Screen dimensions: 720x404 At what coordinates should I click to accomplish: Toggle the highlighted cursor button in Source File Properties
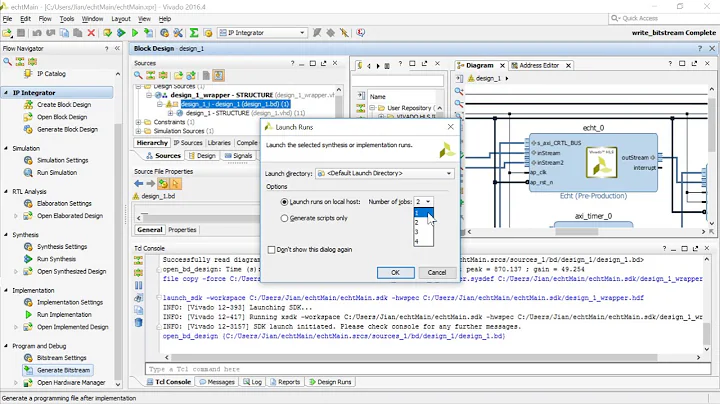175,184
